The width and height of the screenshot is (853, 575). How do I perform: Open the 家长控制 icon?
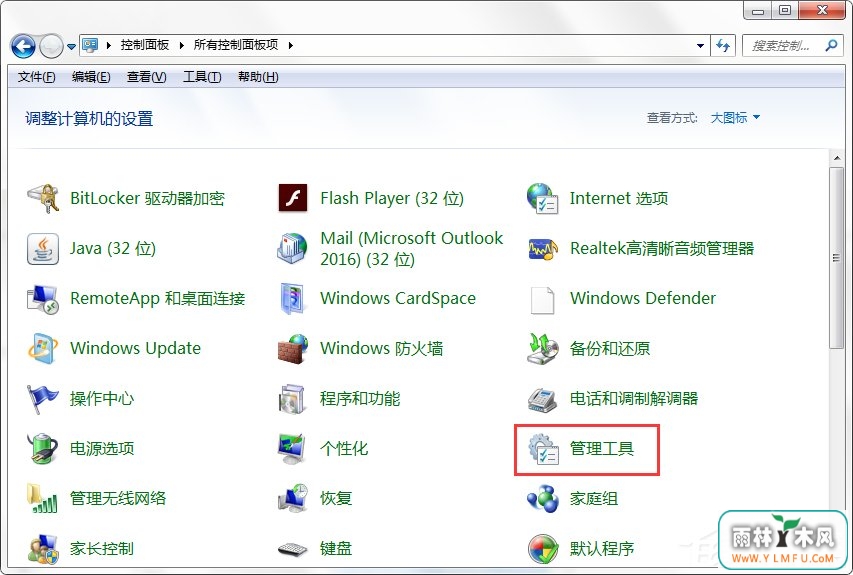point(43,548)
